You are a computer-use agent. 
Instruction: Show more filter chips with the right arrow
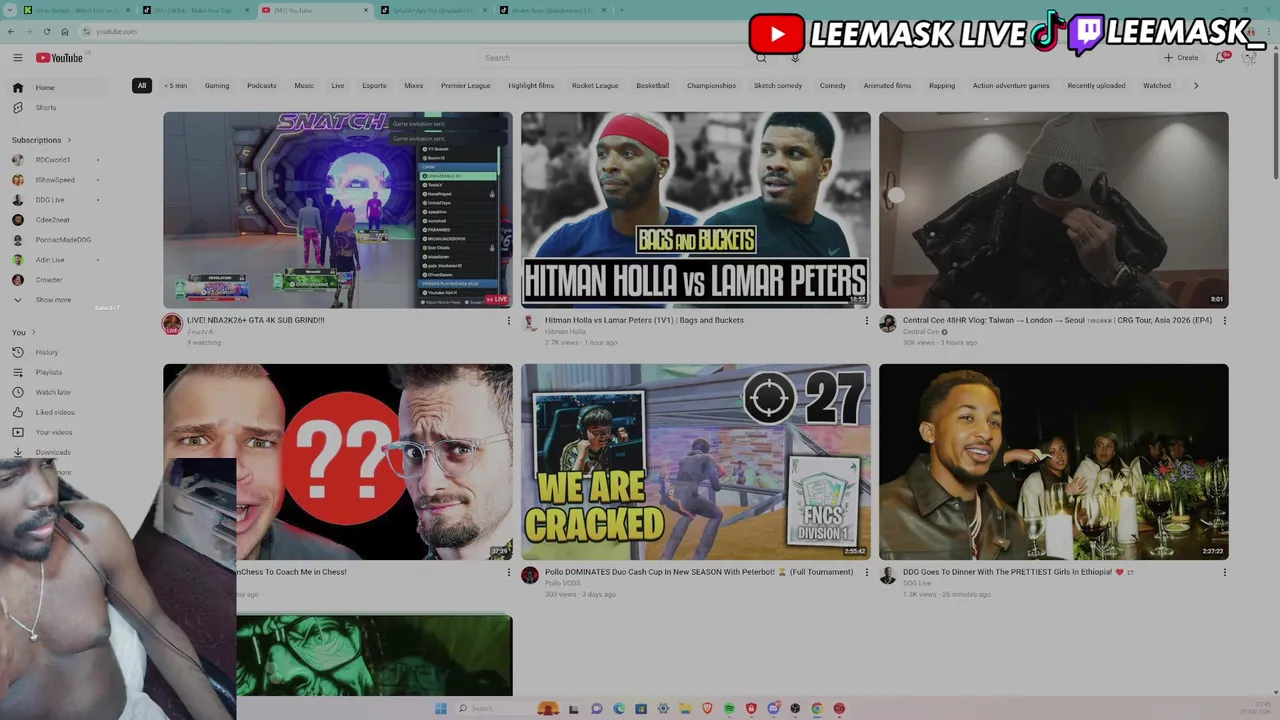pos(1196,85)
